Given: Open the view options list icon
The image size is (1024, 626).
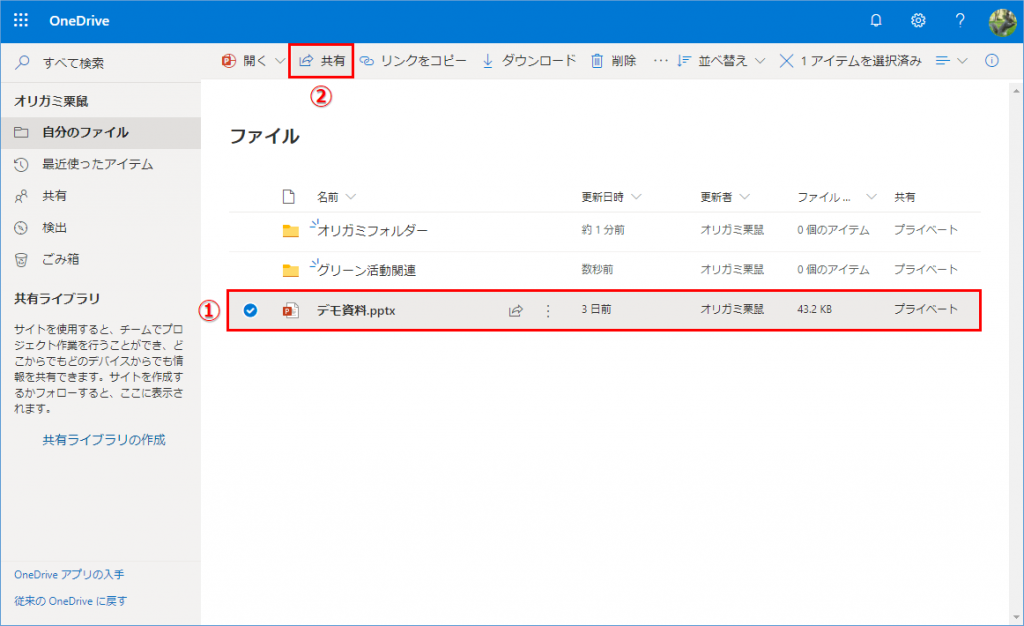Looking at the screenshot, I should click(951, 61).
